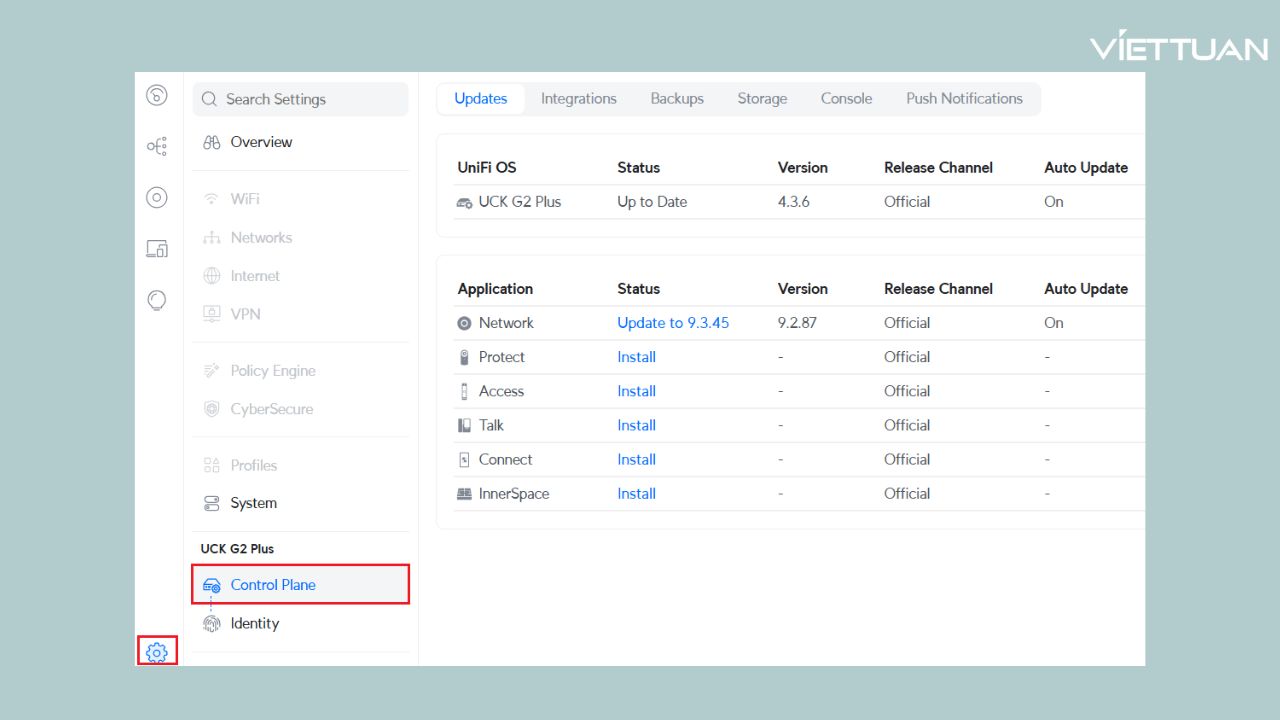This screenshot has width=1280, height=720.
Task: Click the Protect app row icon
Action: (x=464, y=357)
